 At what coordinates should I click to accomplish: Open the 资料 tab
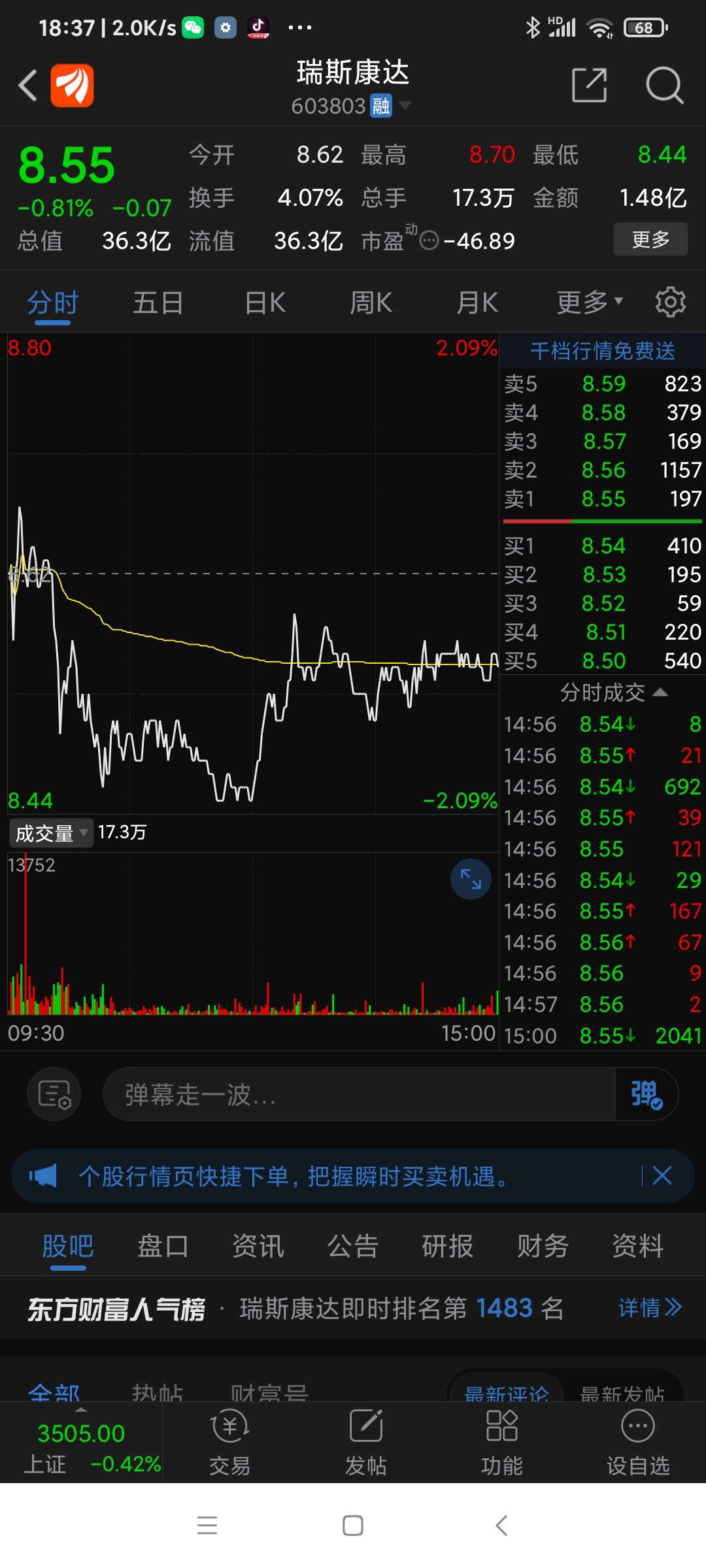(638, 1245)
